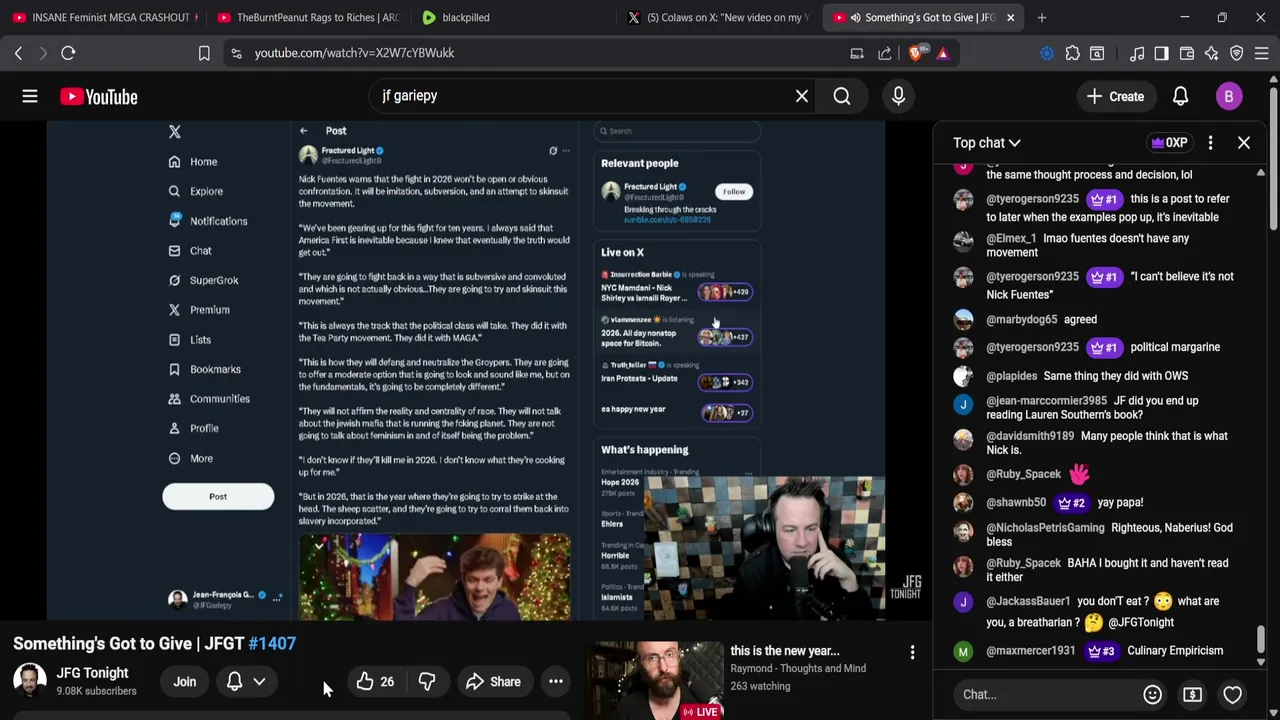
Task: Open Brave wallet icon
Action: [1187, 53]
